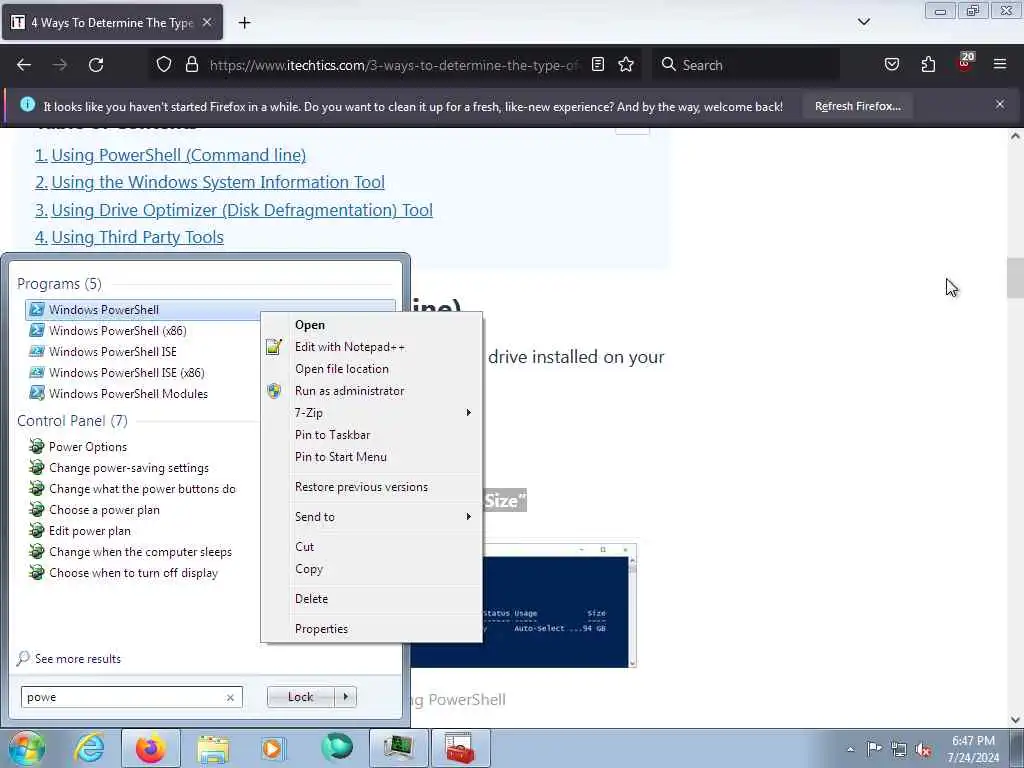1024x768 pixels.
Task: Close the 4 Ways To Determine tab
Action: tap(206, 22)
